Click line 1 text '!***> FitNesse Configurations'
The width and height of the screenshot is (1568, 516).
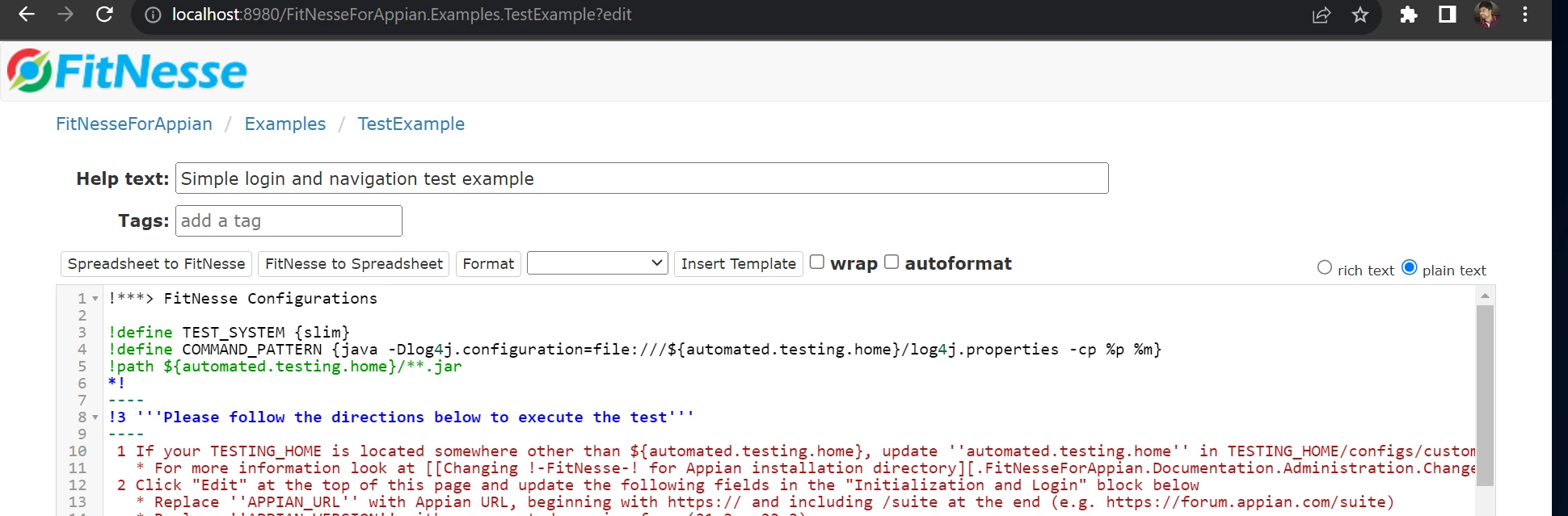click(x=242, y=299)
